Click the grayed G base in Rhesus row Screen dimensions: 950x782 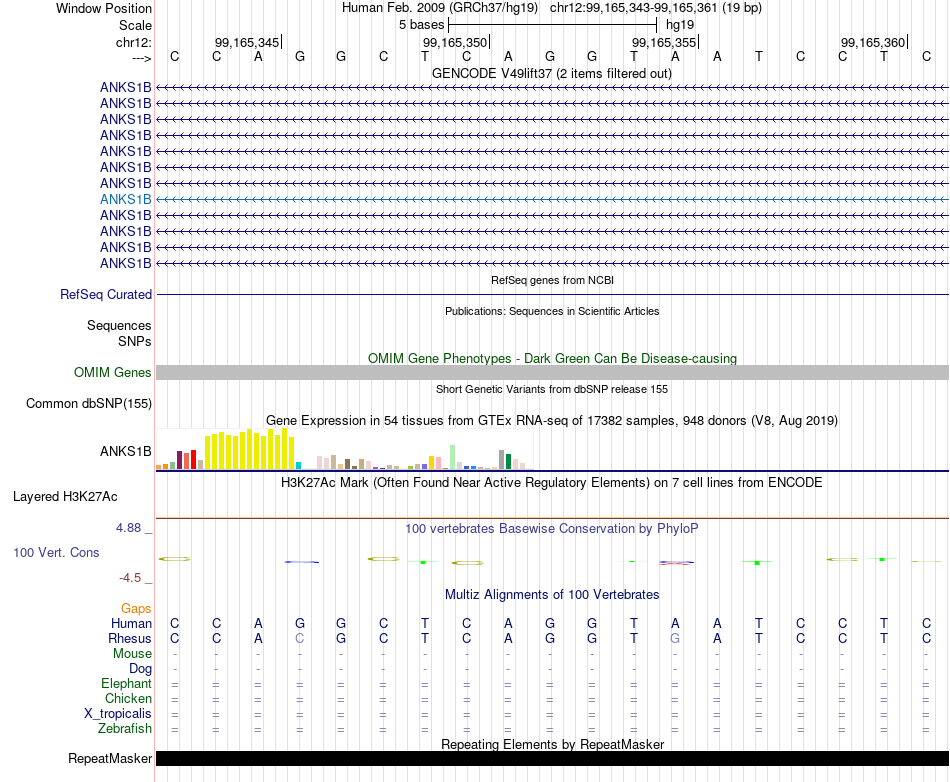coord(675,638)
